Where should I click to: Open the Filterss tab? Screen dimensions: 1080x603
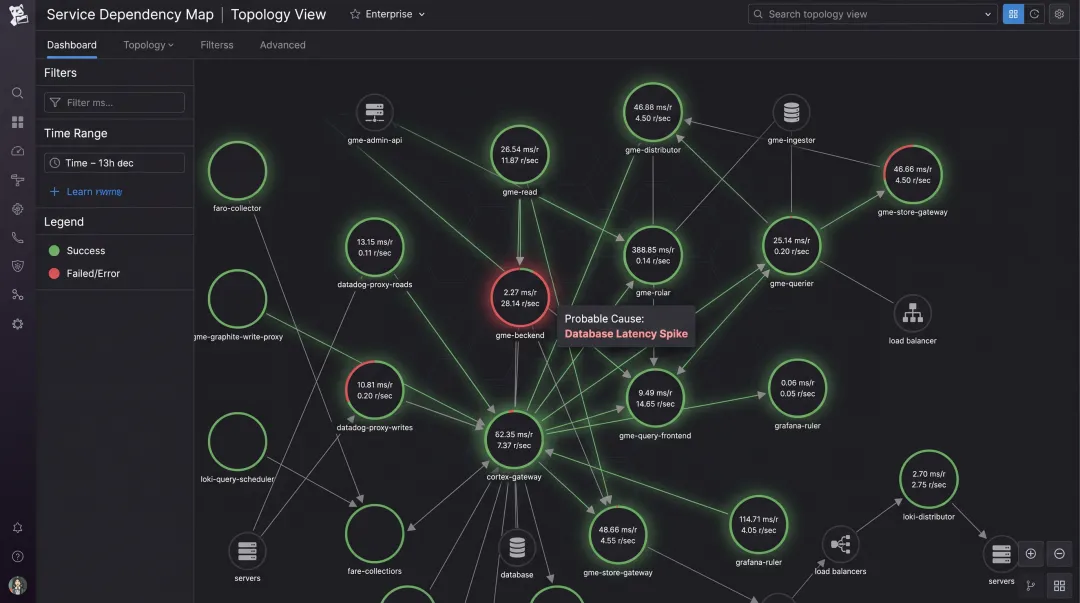coord(217,45)
